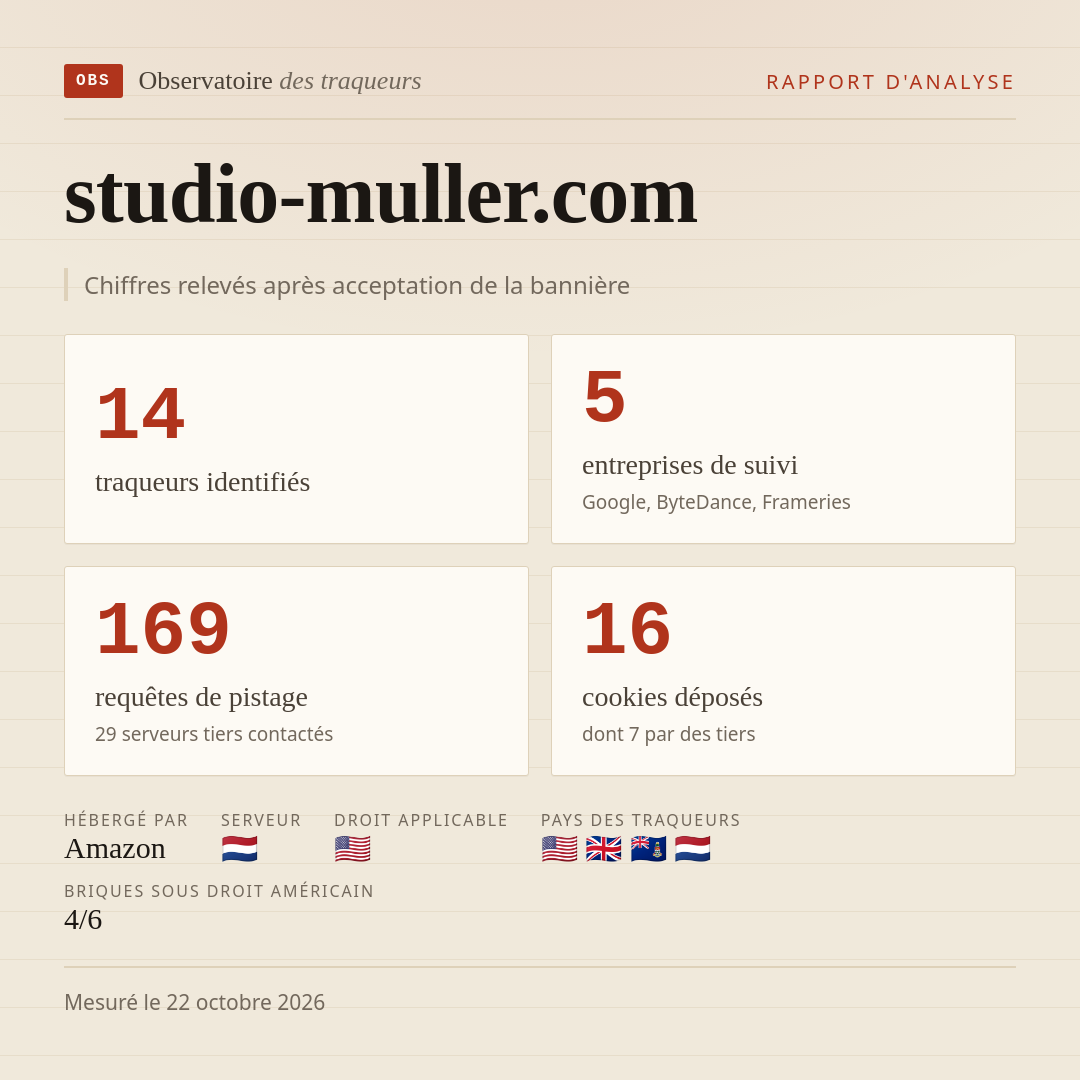Click the Hébergé par label

(126, 820)
